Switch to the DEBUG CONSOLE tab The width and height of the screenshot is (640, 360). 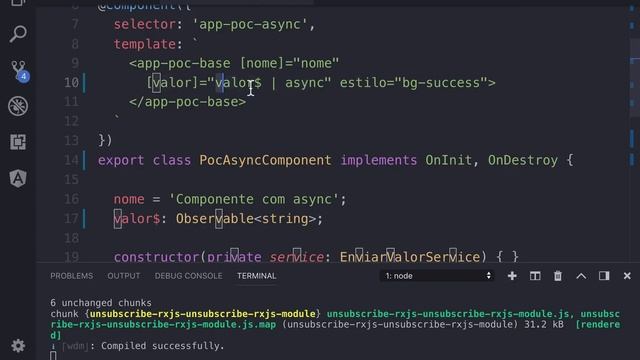[188, 276]
